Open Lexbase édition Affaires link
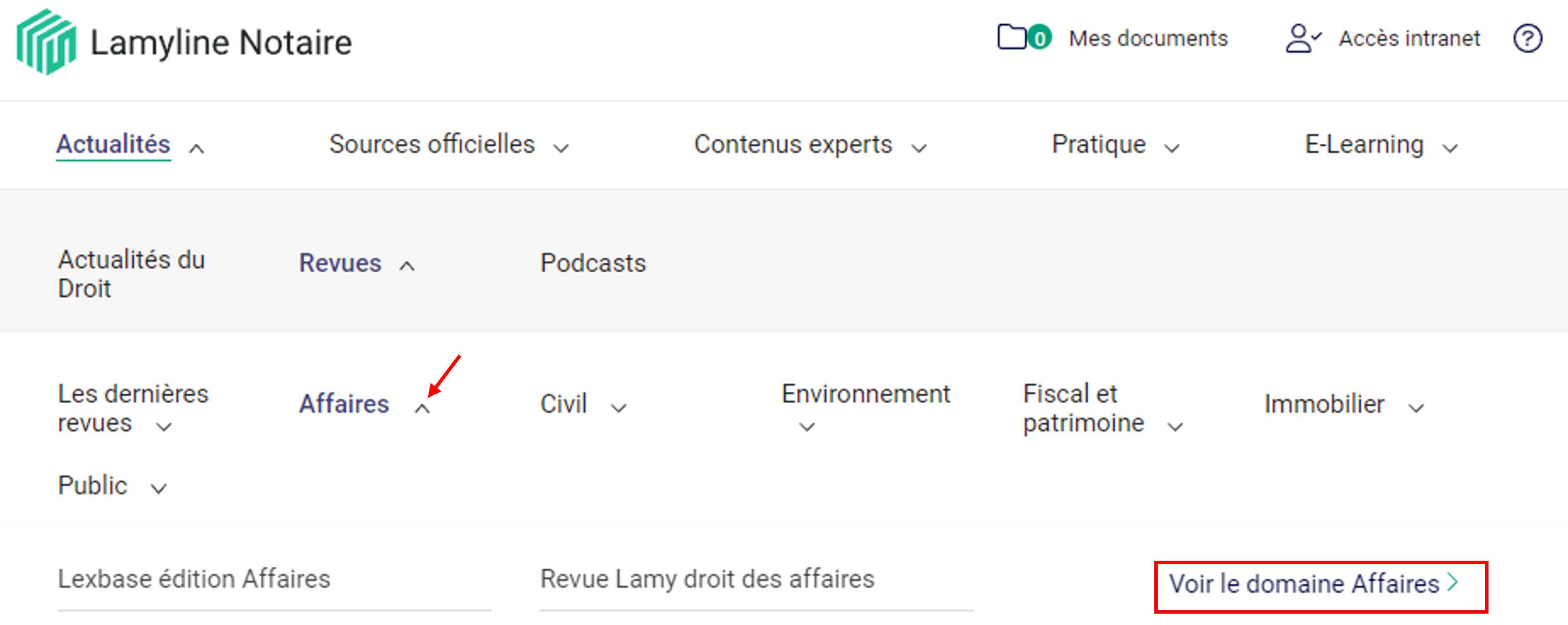The image size is (1568, 625). coord(194,579)
